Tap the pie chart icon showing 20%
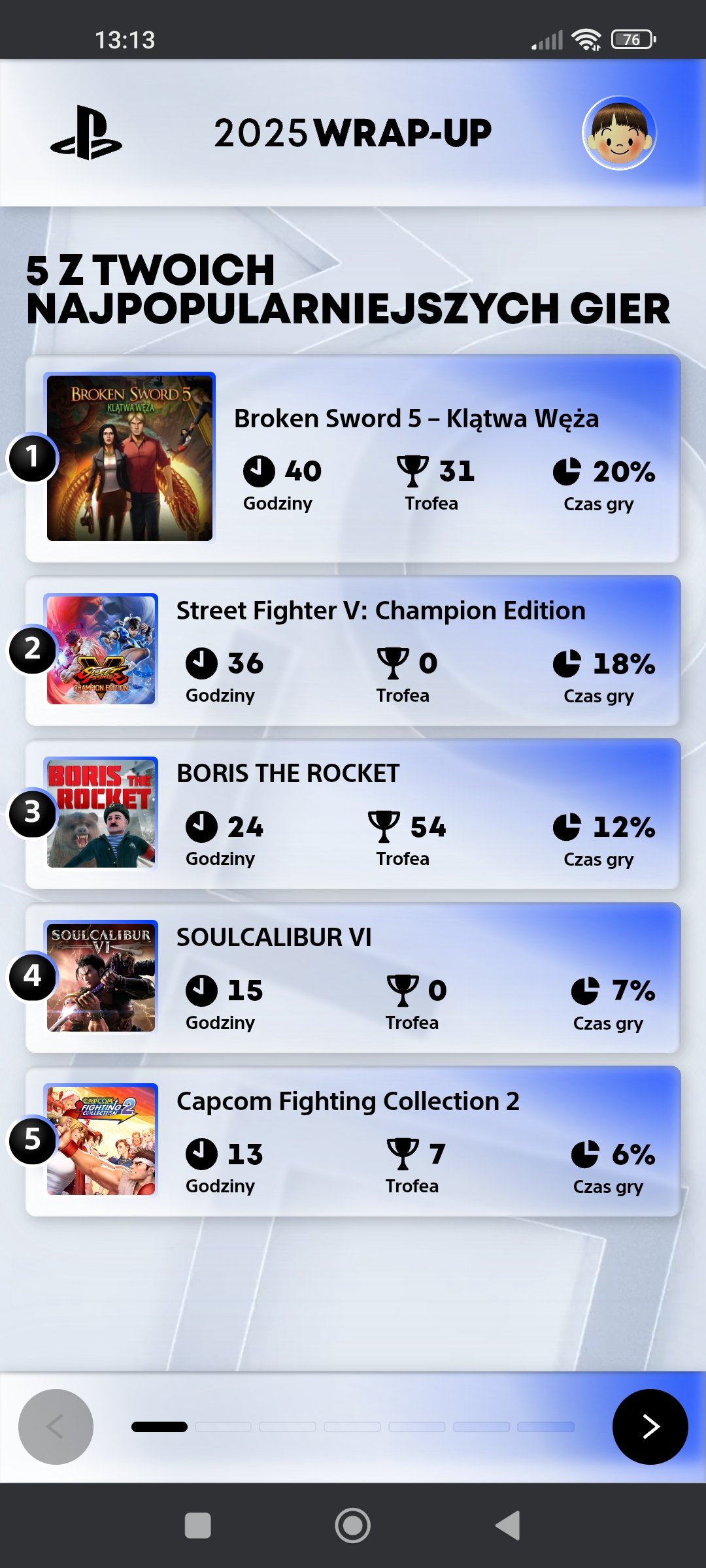The image size is (706, 1568). (x=567, y=471)
